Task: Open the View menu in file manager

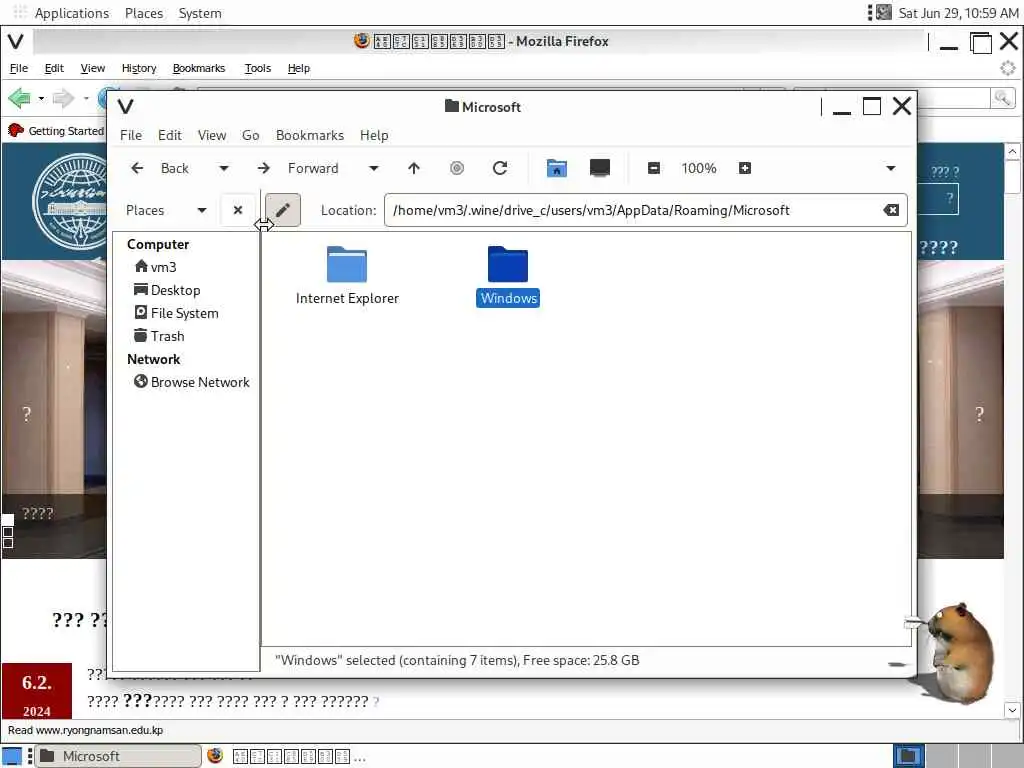Action: [x=212, y=135]
